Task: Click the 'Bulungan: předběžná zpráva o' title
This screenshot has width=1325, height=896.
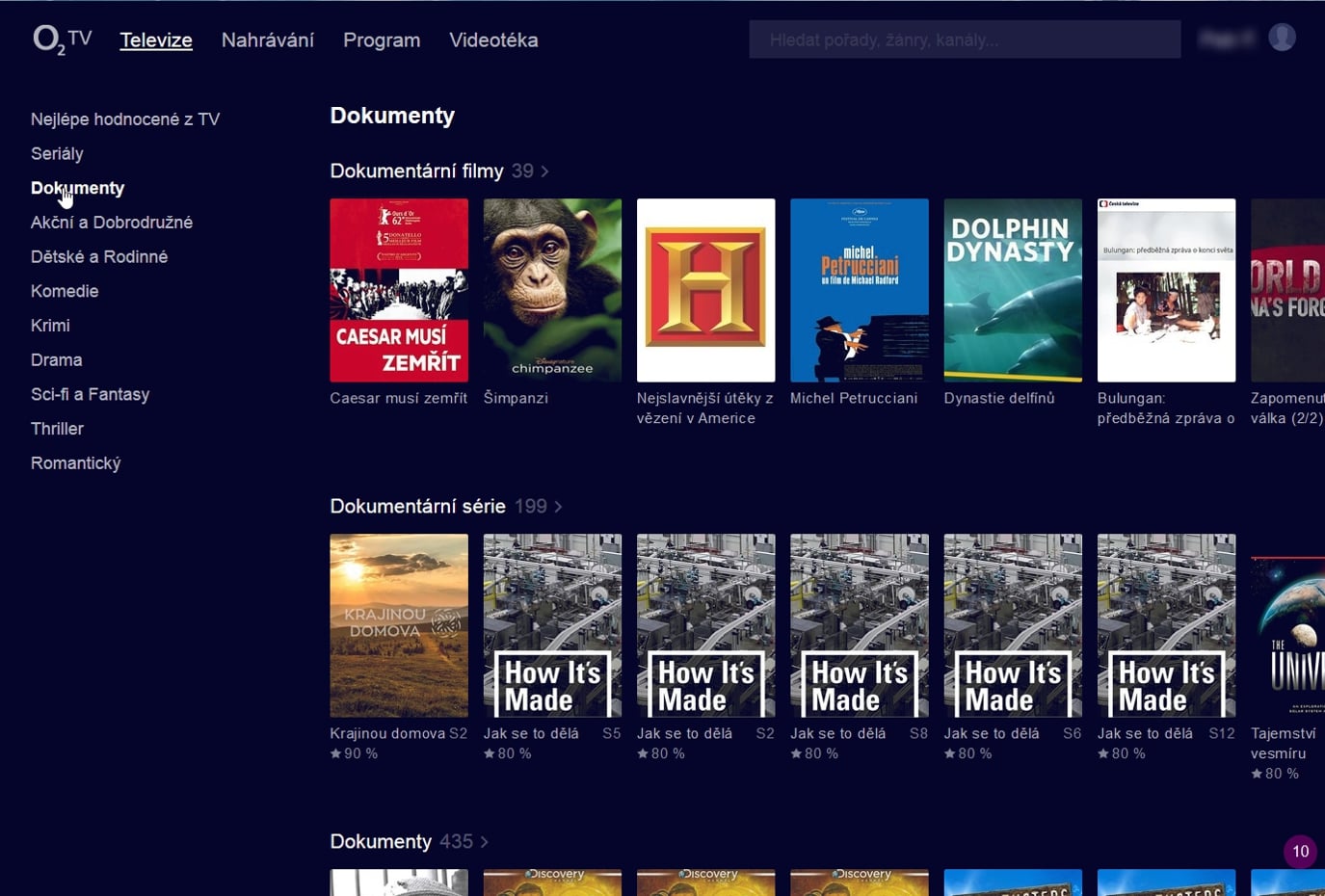Action: coord(1166,408)
